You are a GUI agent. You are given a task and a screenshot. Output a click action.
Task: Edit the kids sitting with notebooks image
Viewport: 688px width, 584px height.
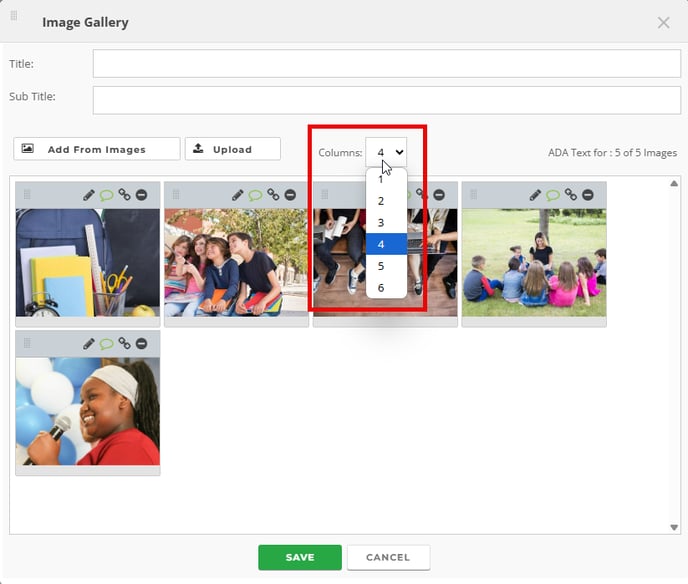(237, 195)
